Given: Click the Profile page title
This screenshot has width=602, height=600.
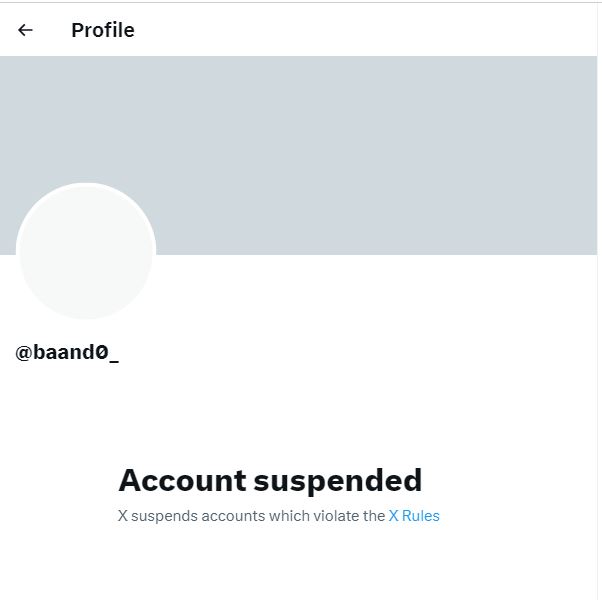Looking at the screenshot, I should [102, 30].
